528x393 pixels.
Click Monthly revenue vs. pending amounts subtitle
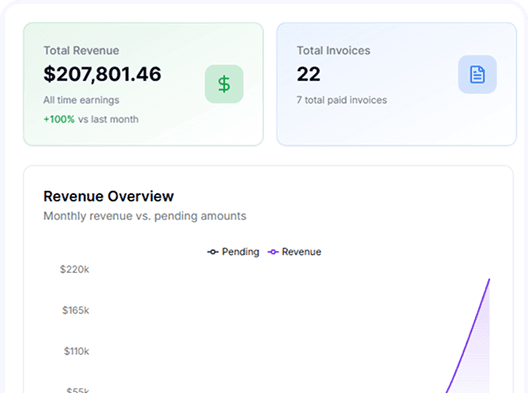tap(145, 216)
